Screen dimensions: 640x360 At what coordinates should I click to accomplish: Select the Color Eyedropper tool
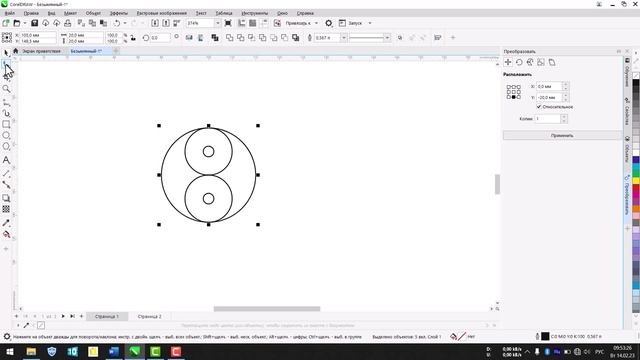pyautogui.click(x=6, y=223)
